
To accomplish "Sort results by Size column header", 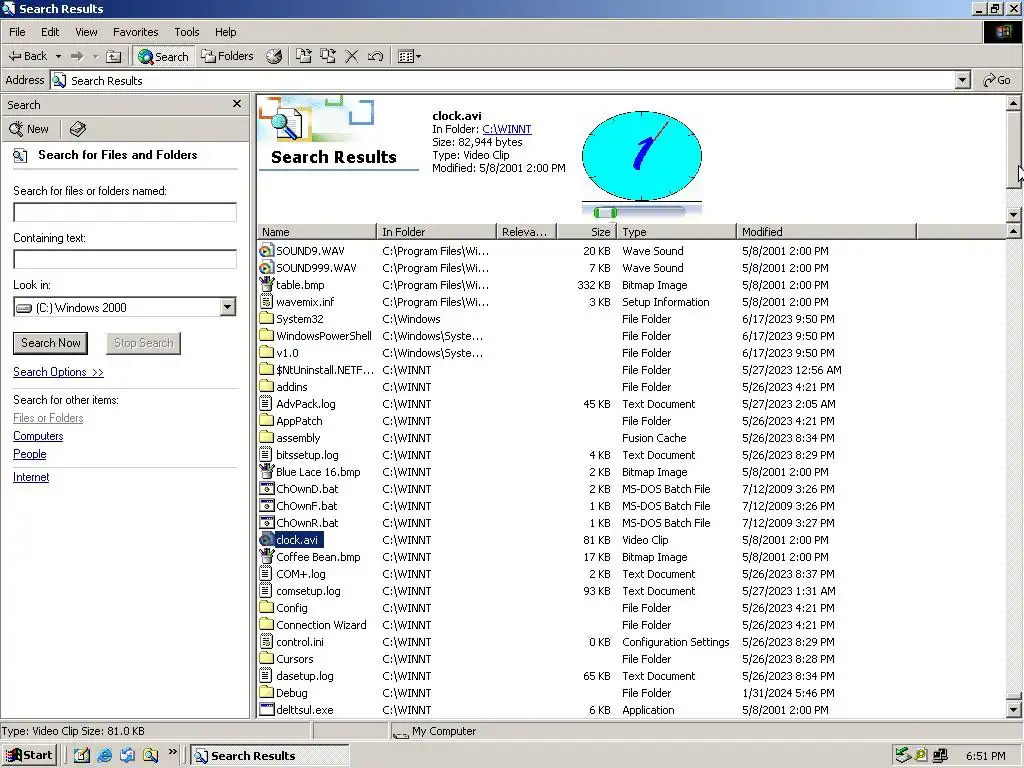I will click(587, 232).
